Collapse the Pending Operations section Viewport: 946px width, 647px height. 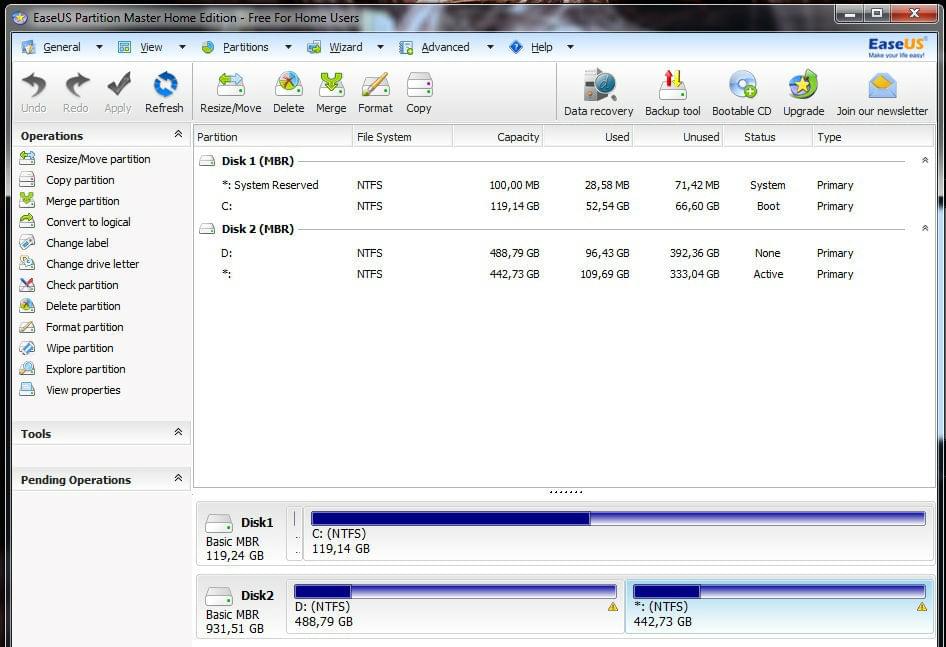point(178,478)
